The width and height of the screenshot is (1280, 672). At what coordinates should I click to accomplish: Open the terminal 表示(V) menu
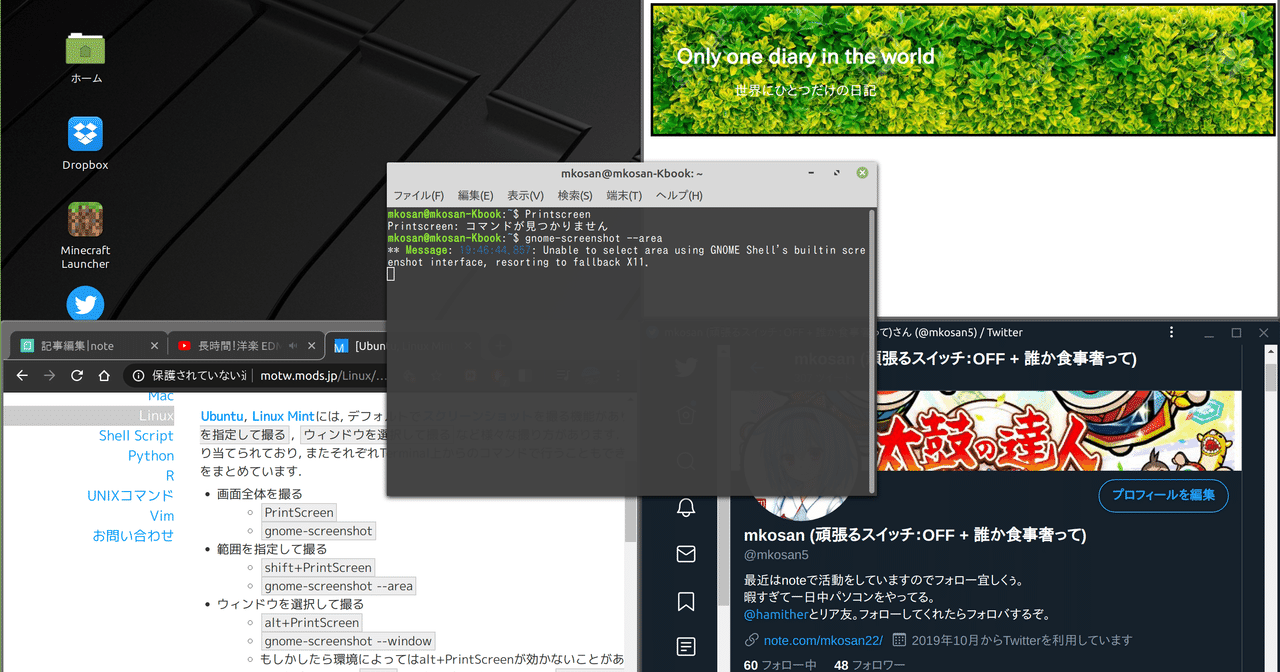click(x=525, y=196)
